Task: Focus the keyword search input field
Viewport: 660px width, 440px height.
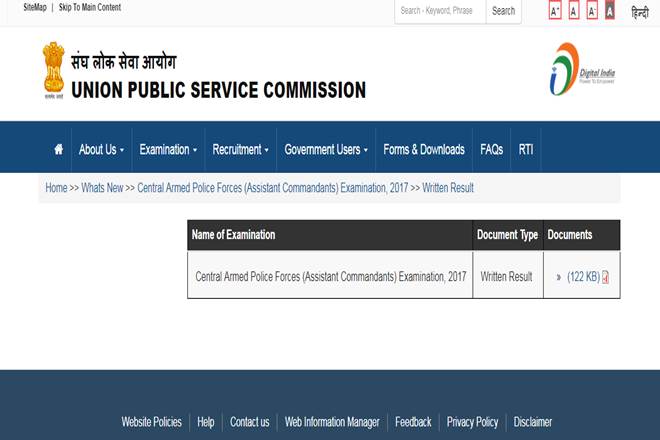Action: pyautogui.click(x=440, y=11)
